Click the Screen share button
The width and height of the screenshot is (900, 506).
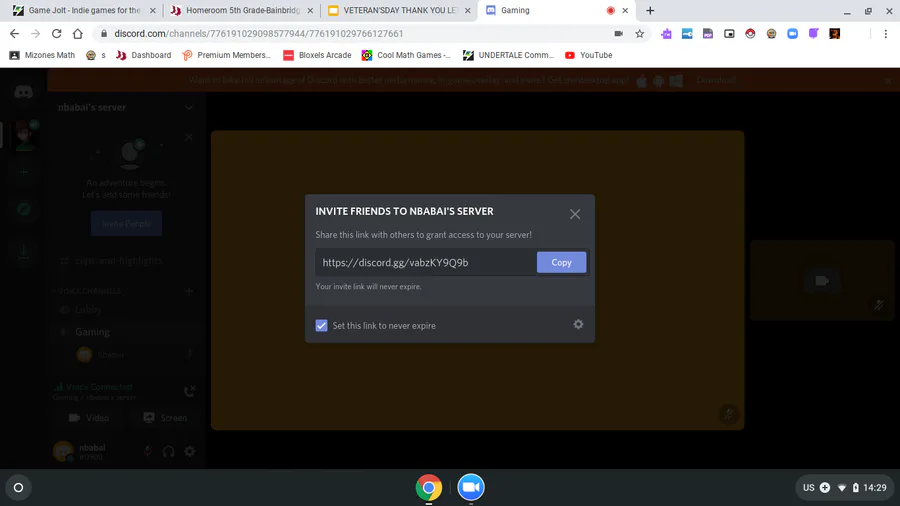(x=165, y=418)
